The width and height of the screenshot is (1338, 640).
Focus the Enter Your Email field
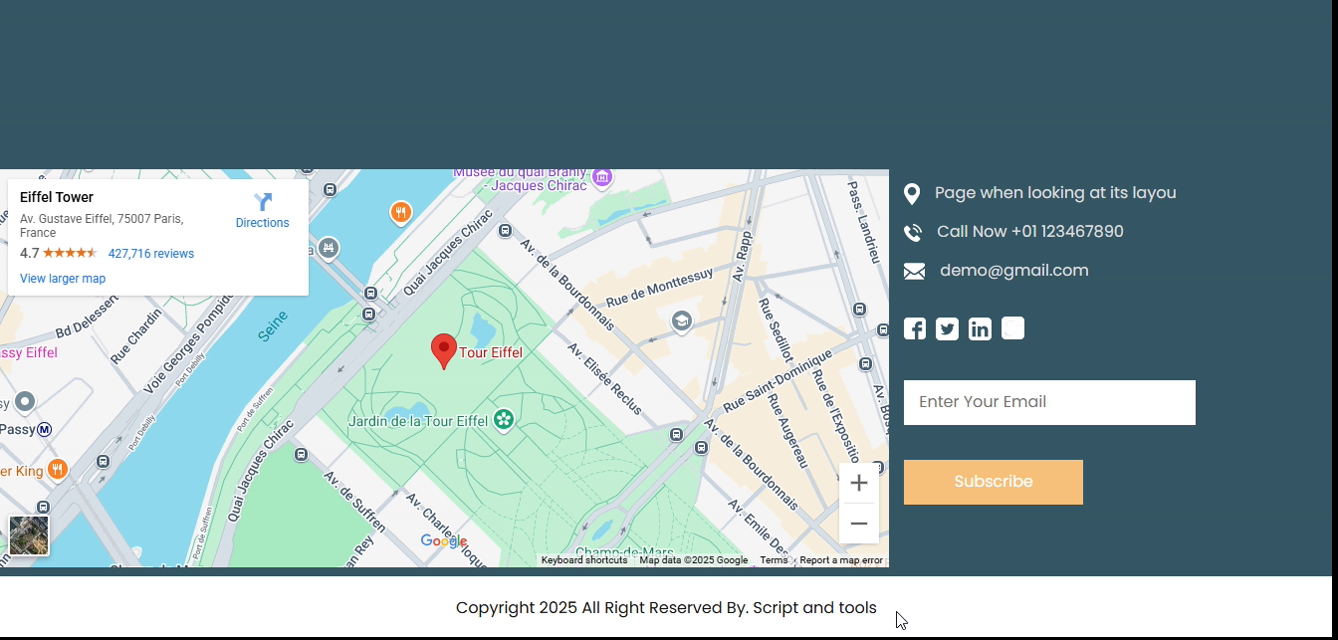point(1049,402)
